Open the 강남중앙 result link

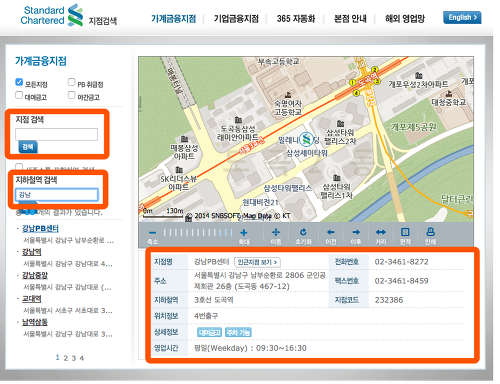tap(35, 275)
